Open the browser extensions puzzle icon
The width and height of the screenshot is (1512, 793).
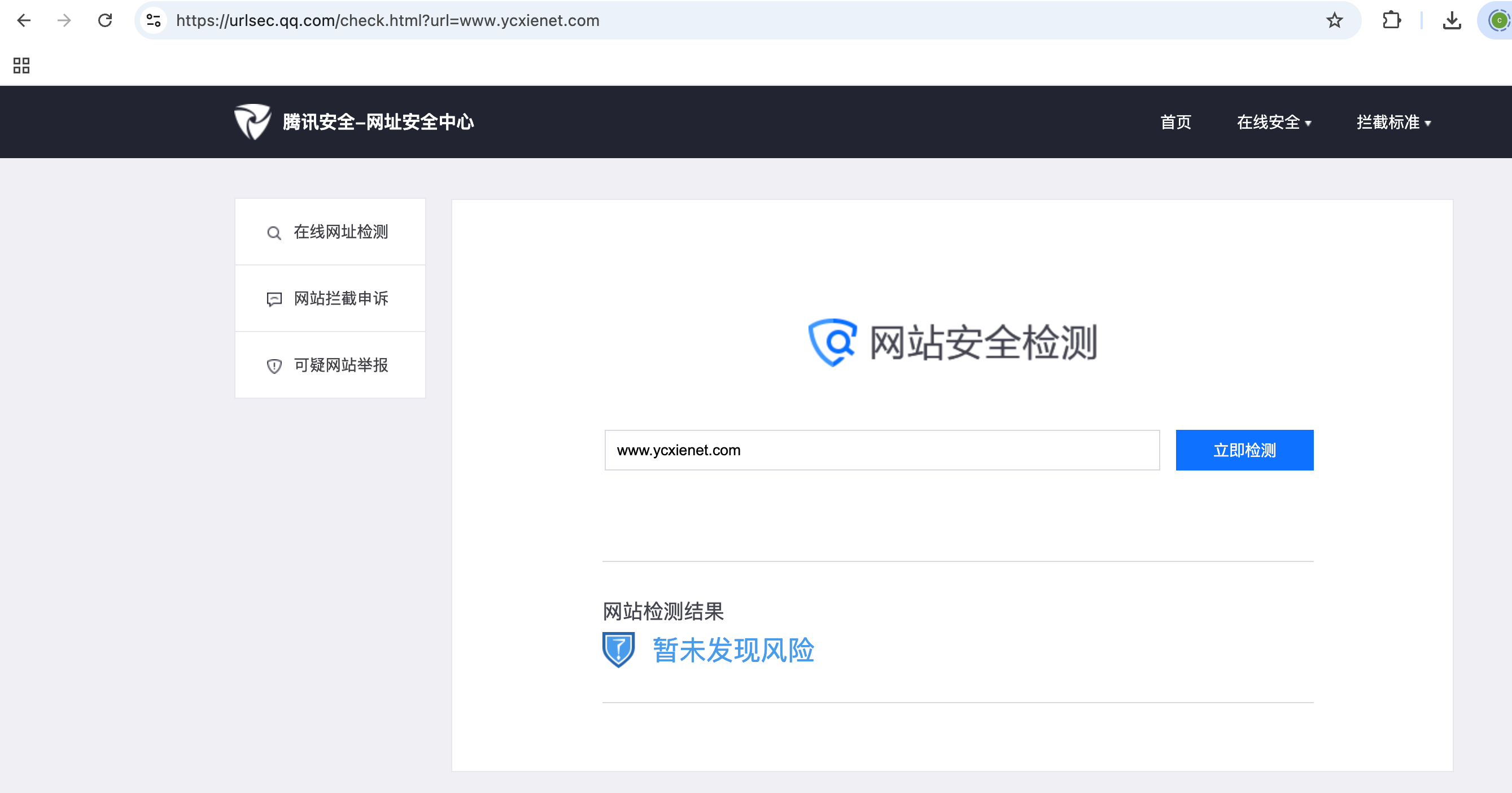[1391, 20]
